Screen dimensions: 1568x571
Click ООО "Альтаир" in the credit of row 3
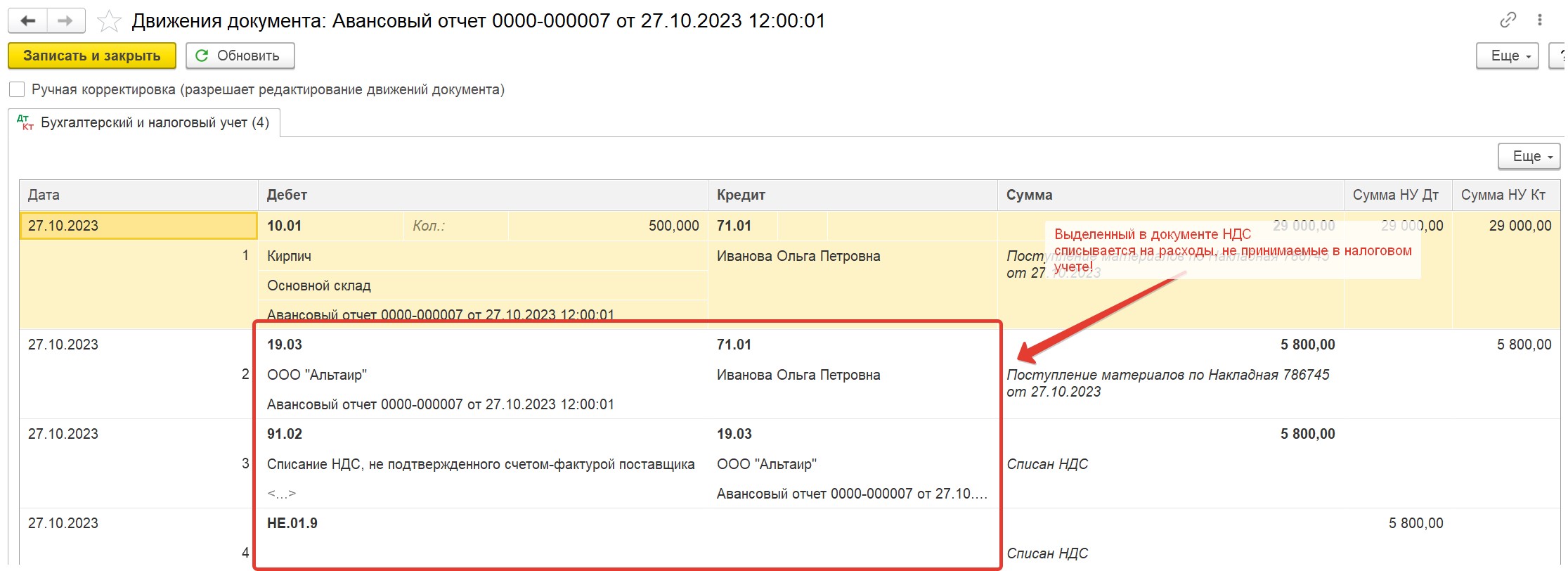click(x=767, y=464)
